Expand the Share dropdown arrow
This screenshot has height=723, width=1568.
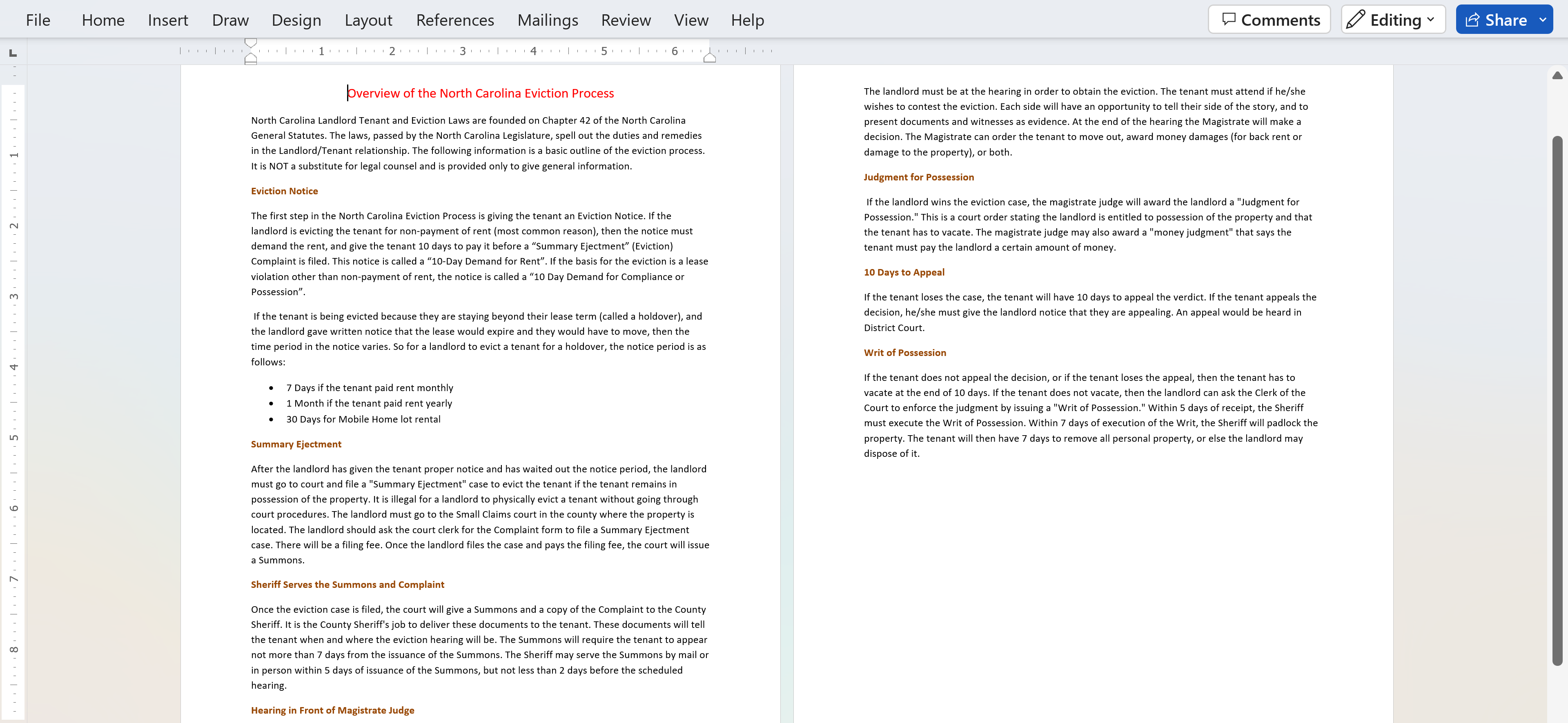(1542, 20)
